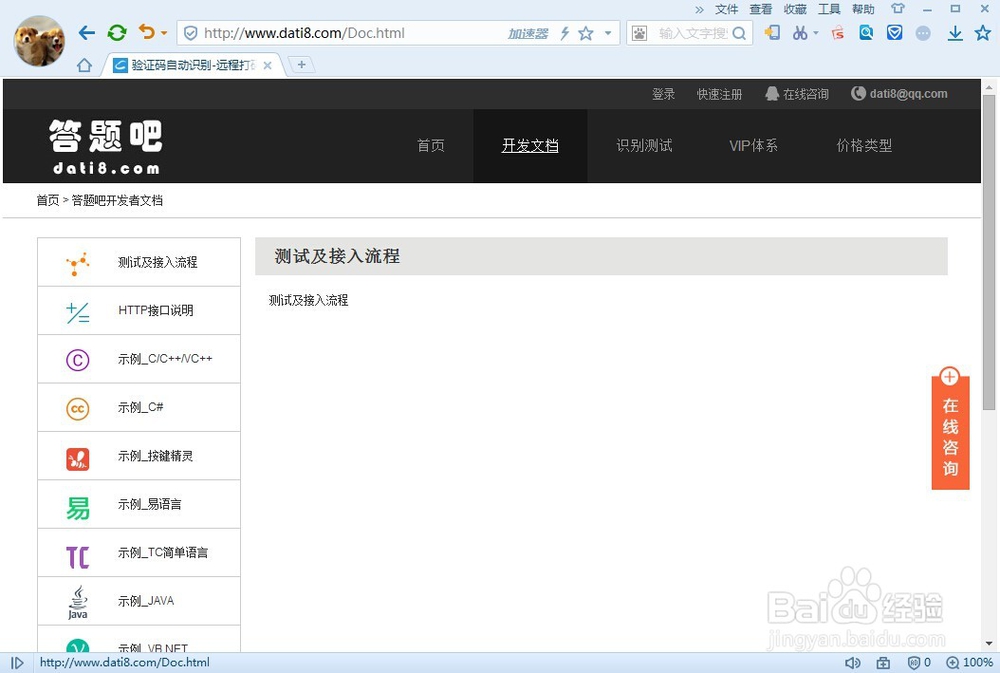Open the 识别测试 navigation item
The height and width of the screenshot is (673, 1000).
click(x=644, y=145)
